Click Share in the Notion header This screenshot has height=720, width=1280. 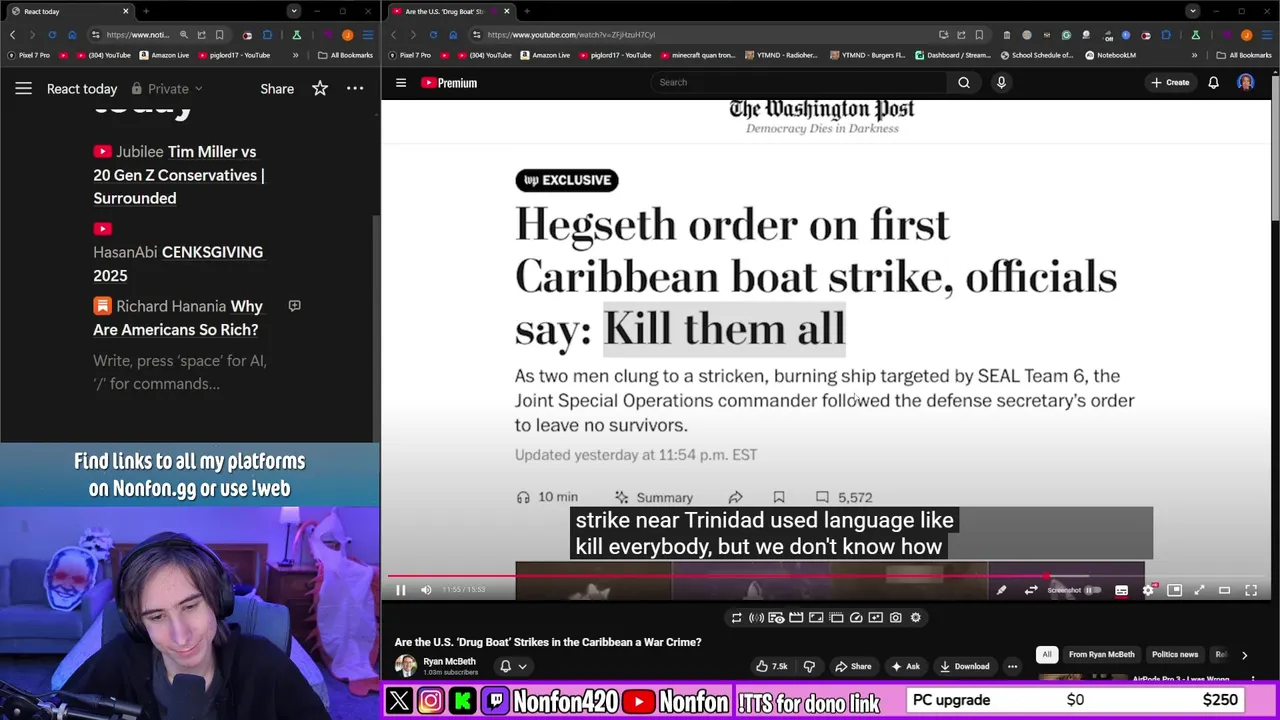[x=277, y=88]
